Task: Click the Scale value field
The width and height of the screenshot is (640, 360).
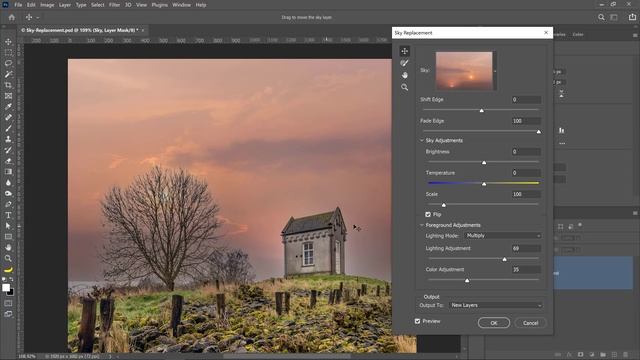Action: 527,194
